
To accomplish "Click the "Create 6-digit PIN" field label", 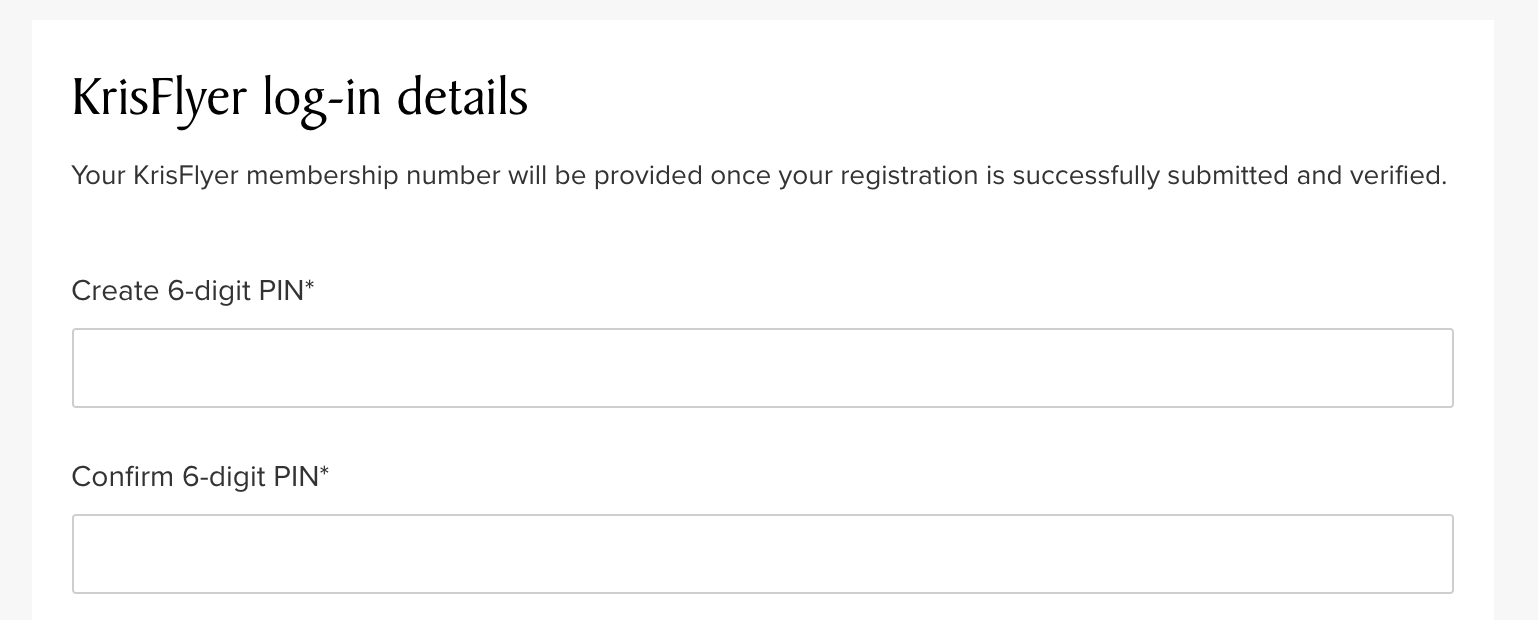I will [193, 291].
